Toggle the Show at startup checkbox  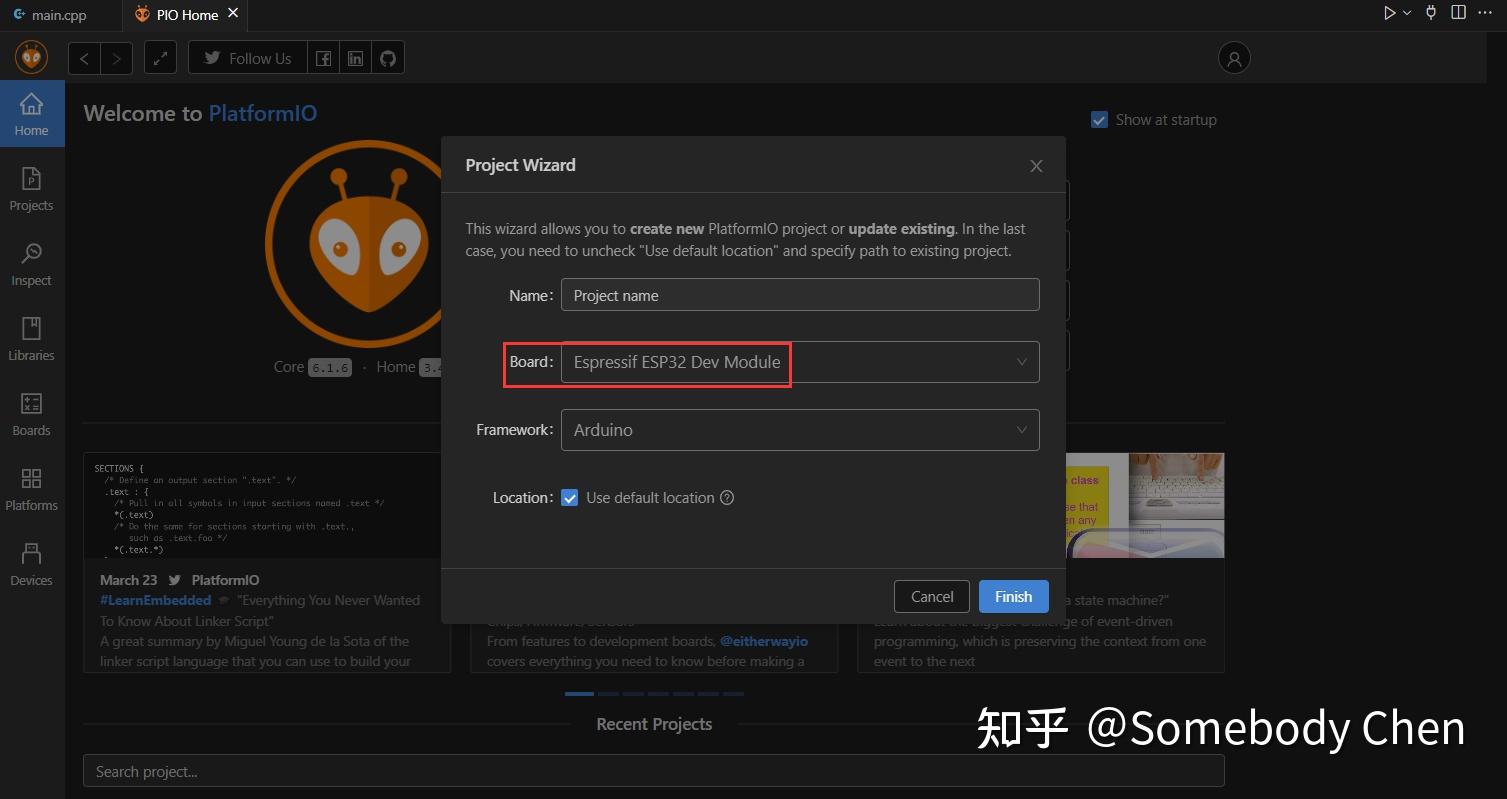1099,119
